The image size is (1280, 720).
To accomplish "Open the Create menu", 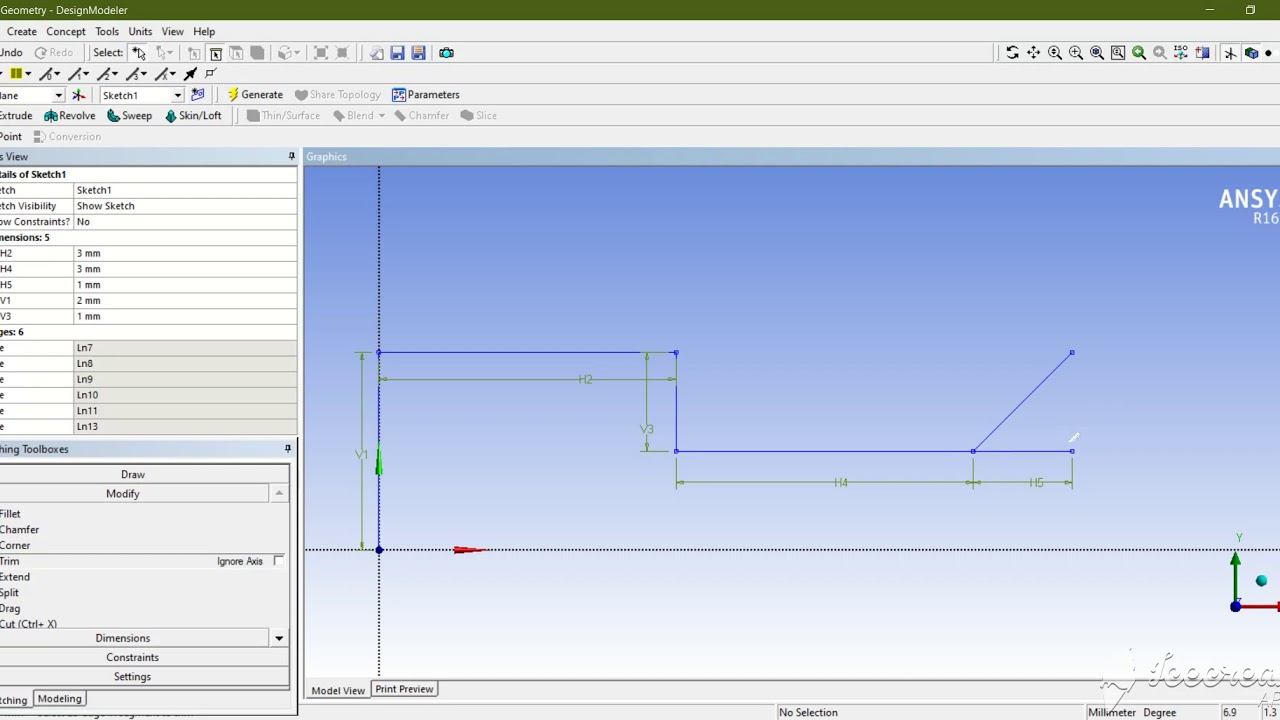I will 22,32.
